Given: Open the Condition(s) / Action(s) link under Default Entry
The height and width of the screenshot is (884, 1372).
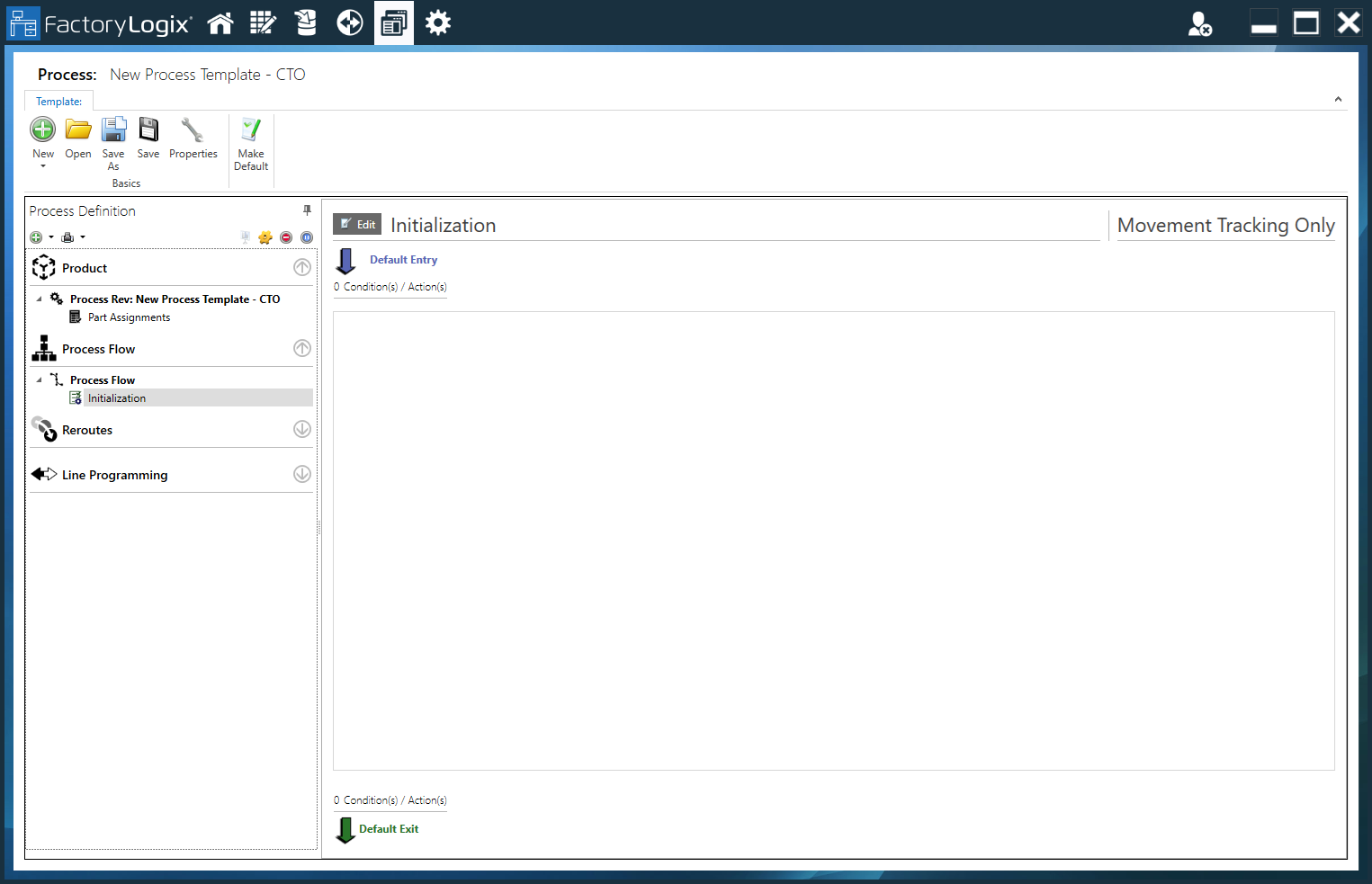Looking at the screenshot, I should 390,286.
